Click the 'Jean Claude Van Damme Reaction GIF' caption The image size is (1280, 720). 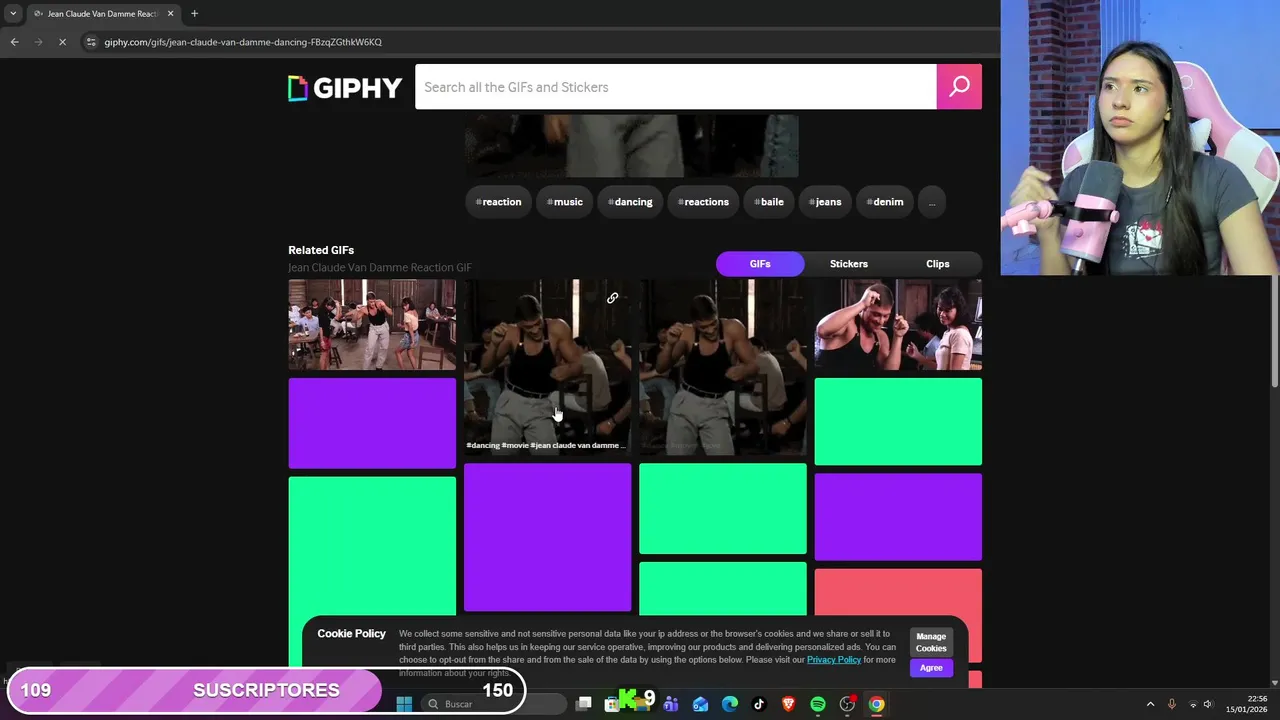pos(380,268)
